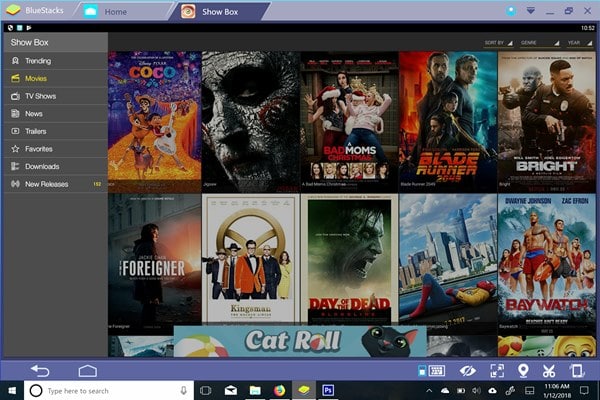Image resolution: width=600 pixels, height=400 pixels.
Task: Open the Kingsman movie poster
Action: coord(251,259)
